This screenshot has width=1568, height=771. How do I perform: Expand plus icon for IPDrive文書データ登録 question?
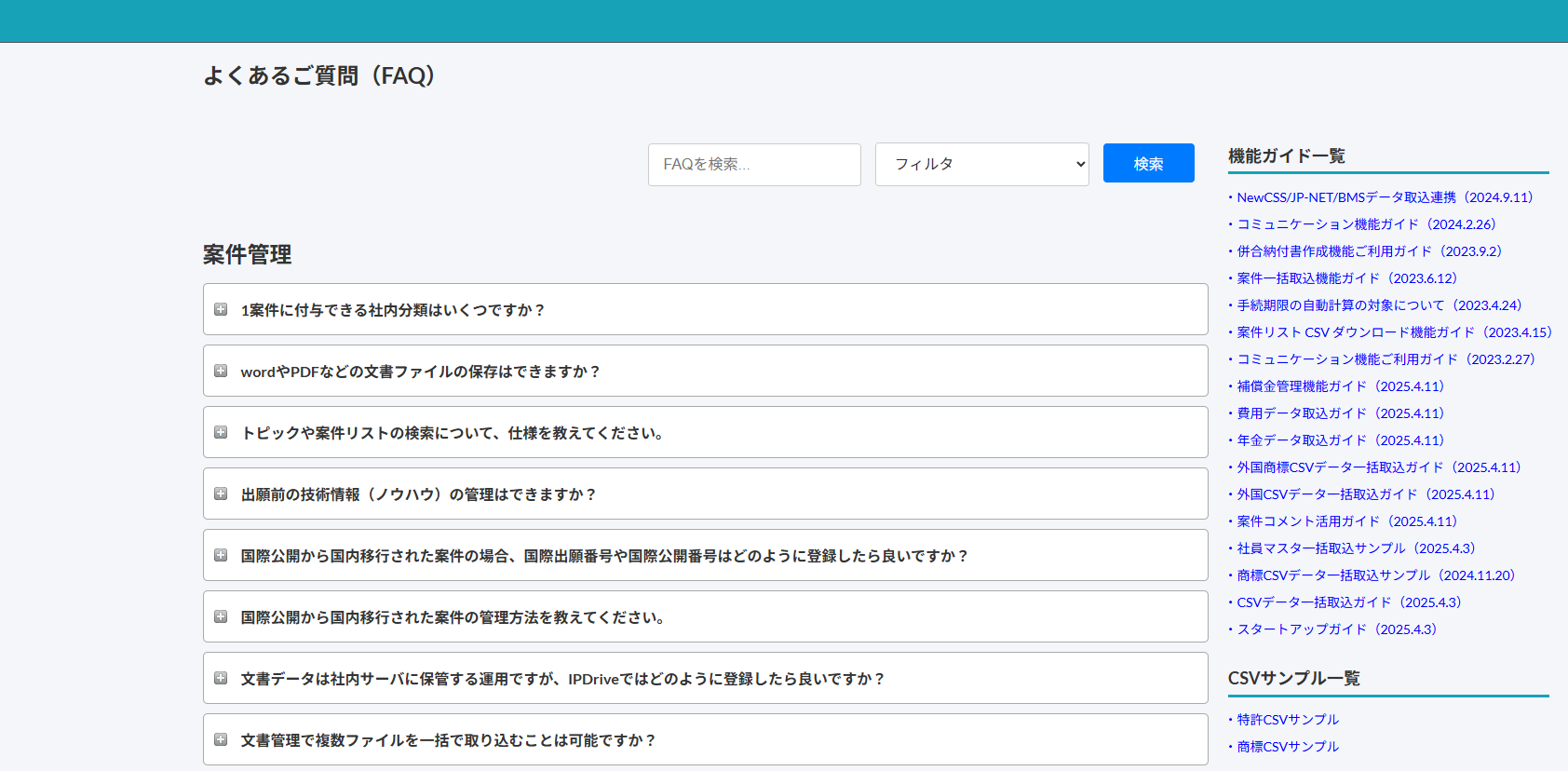(221, 678)
